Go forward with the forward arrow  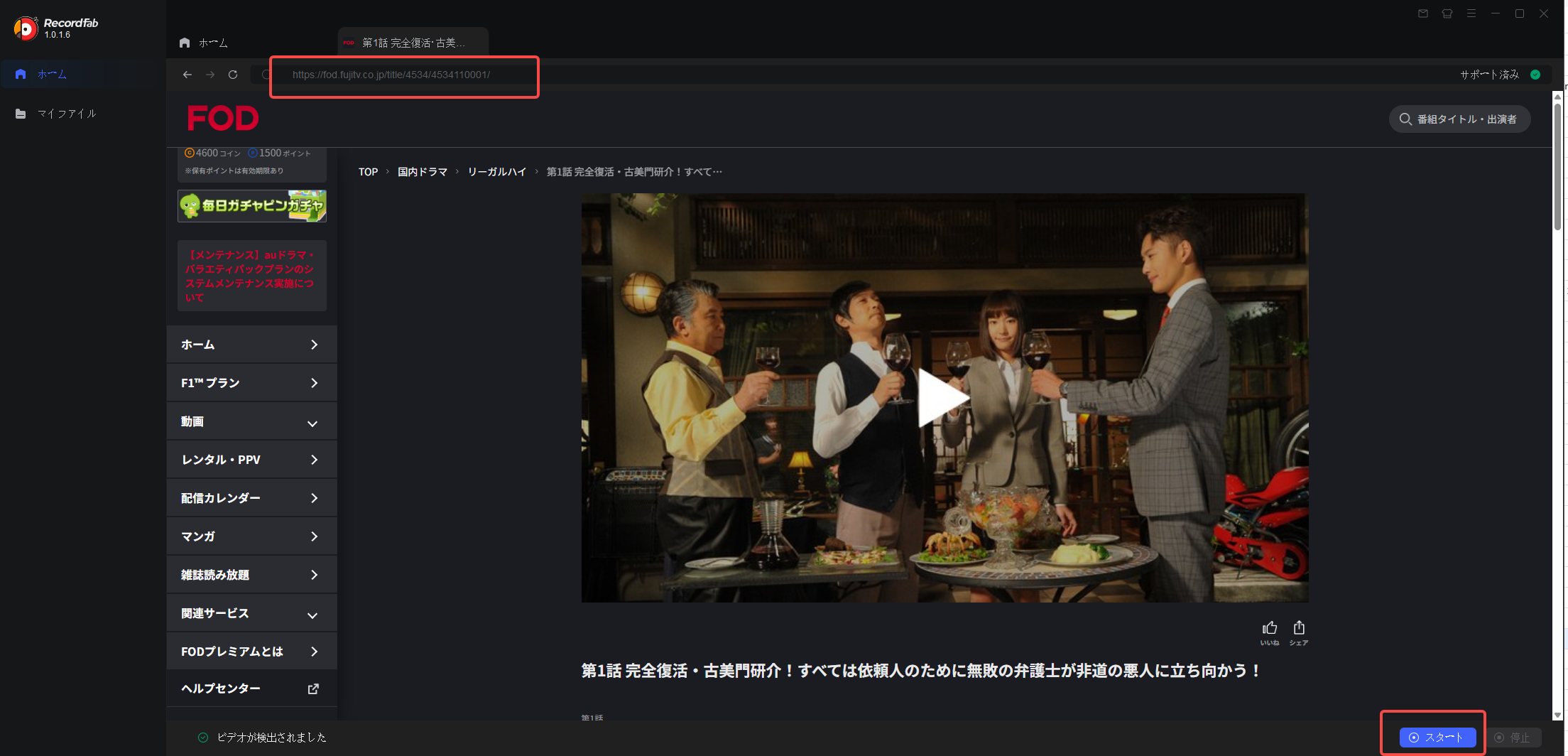click(210, 75)
